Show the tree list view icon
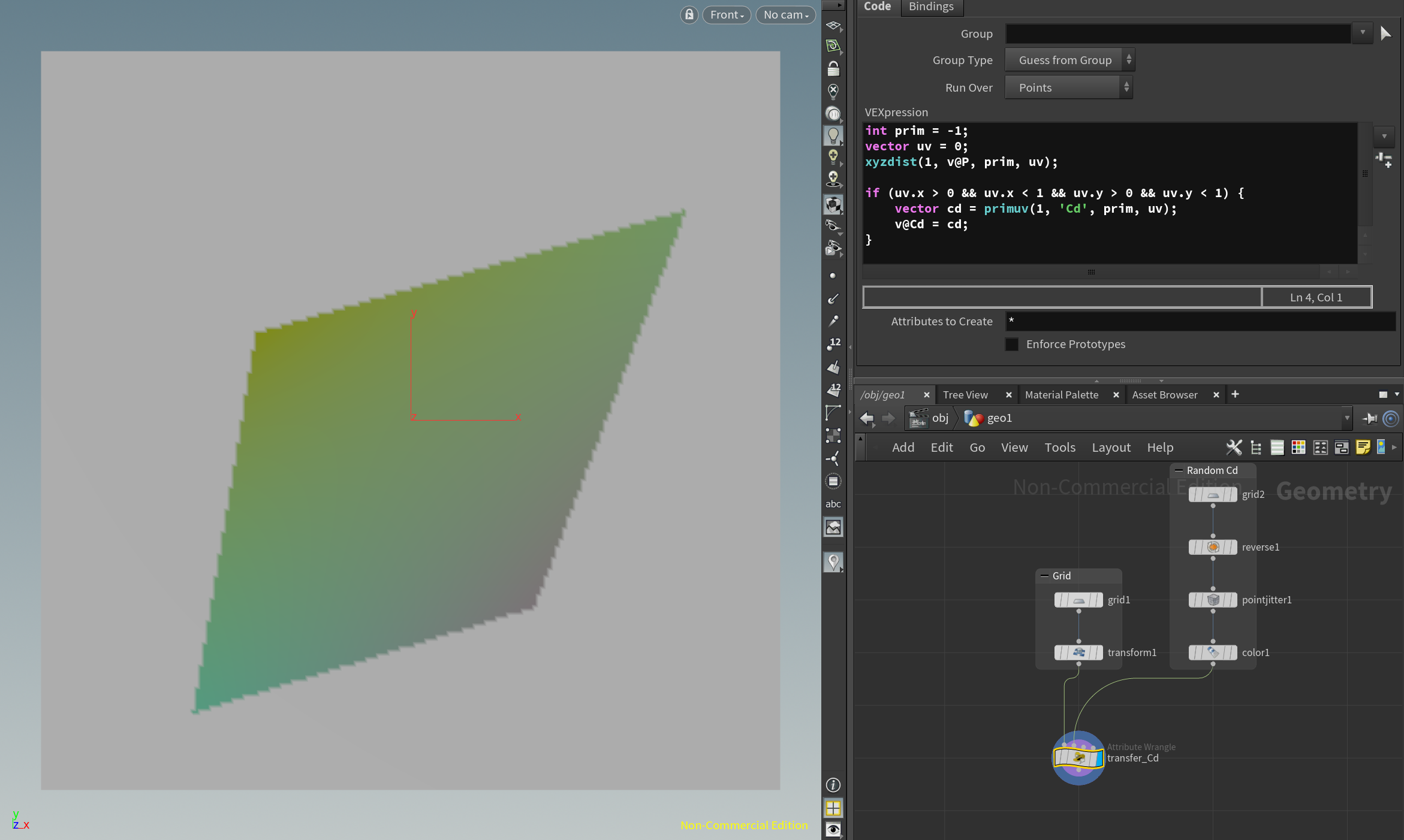1404x840 pixels. 1256,448
